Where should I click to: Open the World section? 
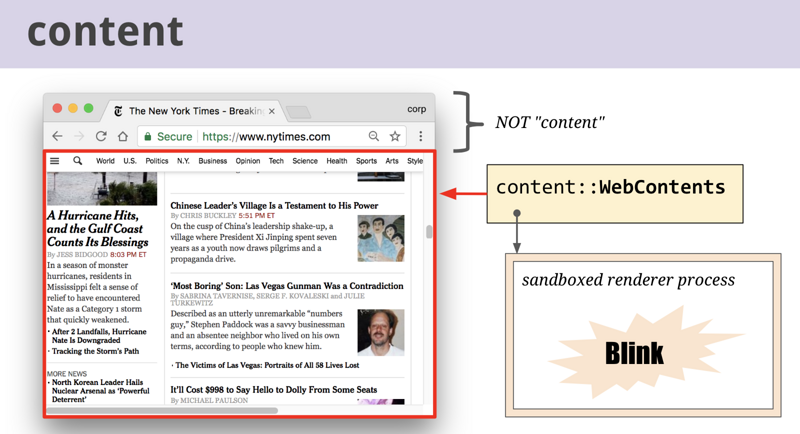105,161
